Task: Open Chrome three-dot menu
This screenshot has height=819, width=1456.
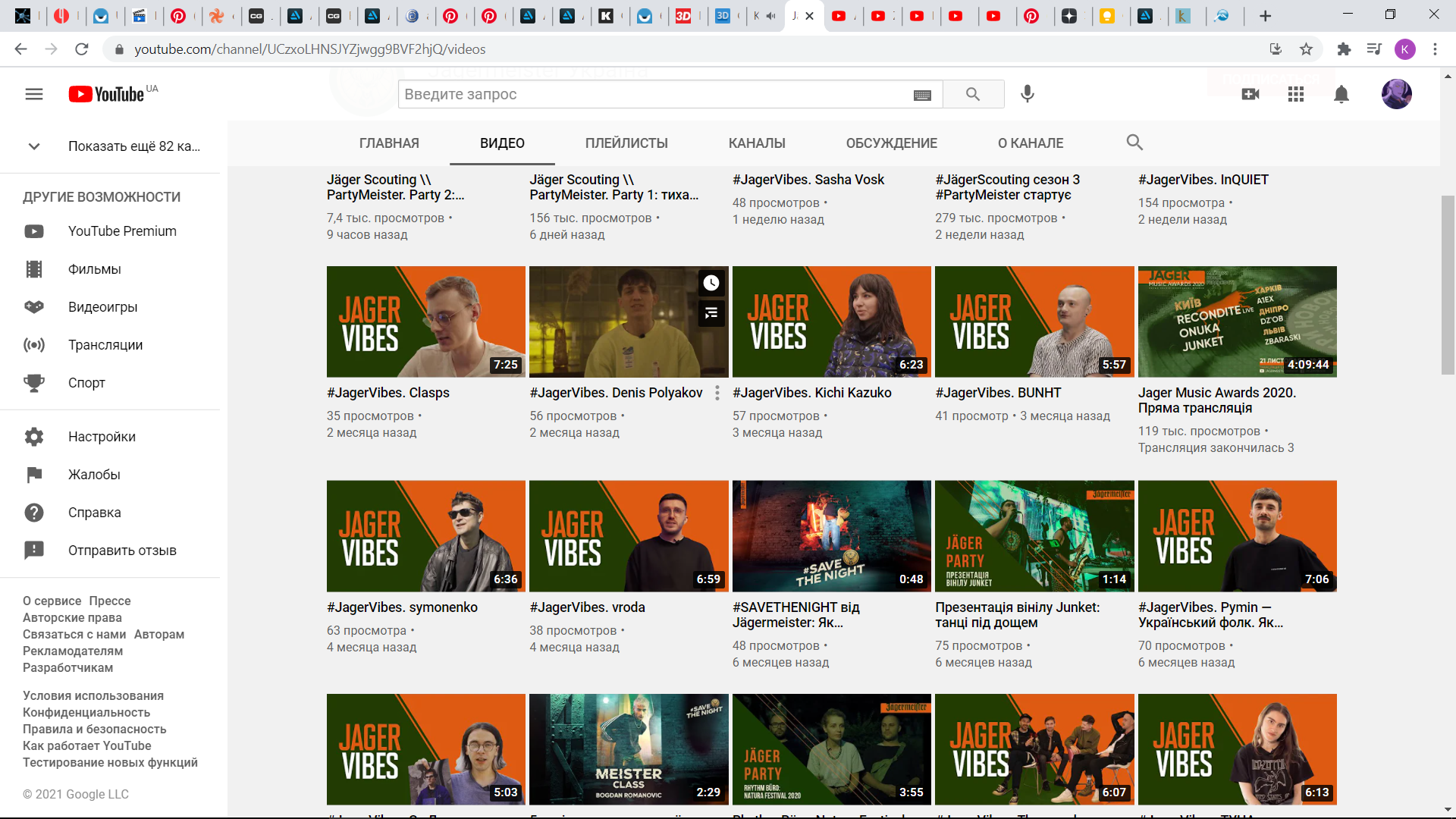Action: 1435,49
